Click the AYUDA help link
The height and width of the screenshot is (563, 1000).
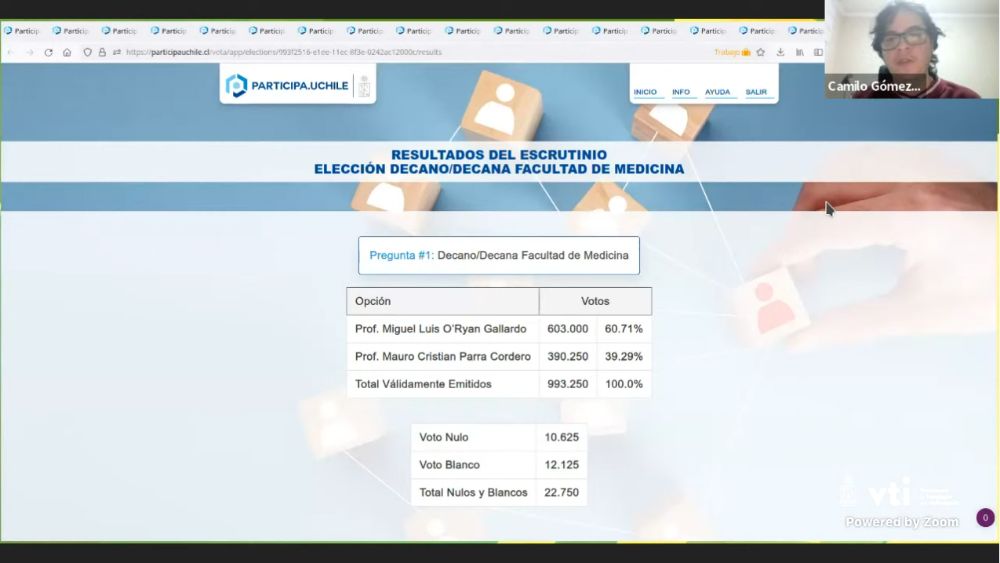[717, 92]
